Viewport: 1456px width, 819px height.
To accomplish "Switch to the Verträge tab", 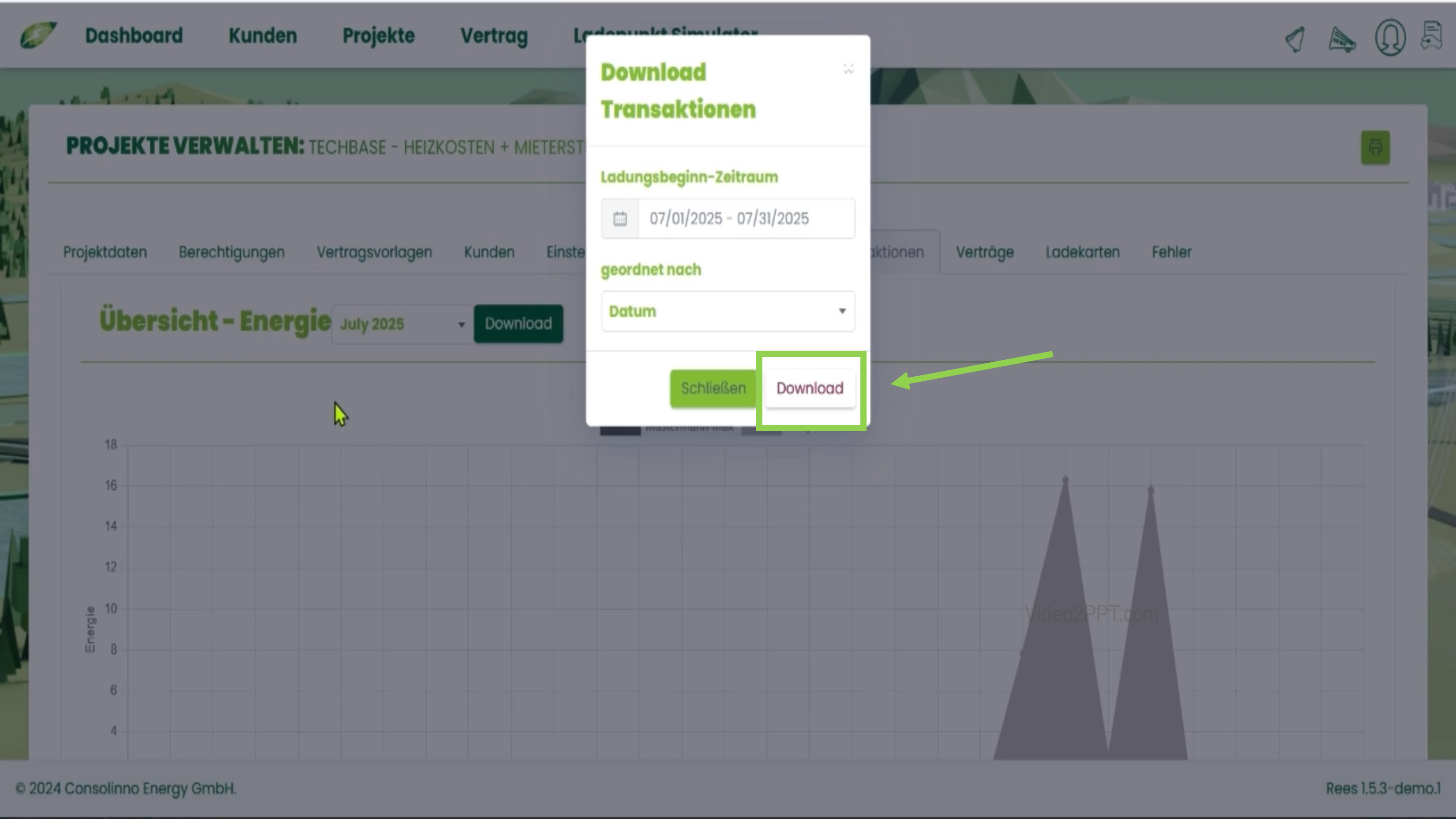I will click(x=985, y=253).
